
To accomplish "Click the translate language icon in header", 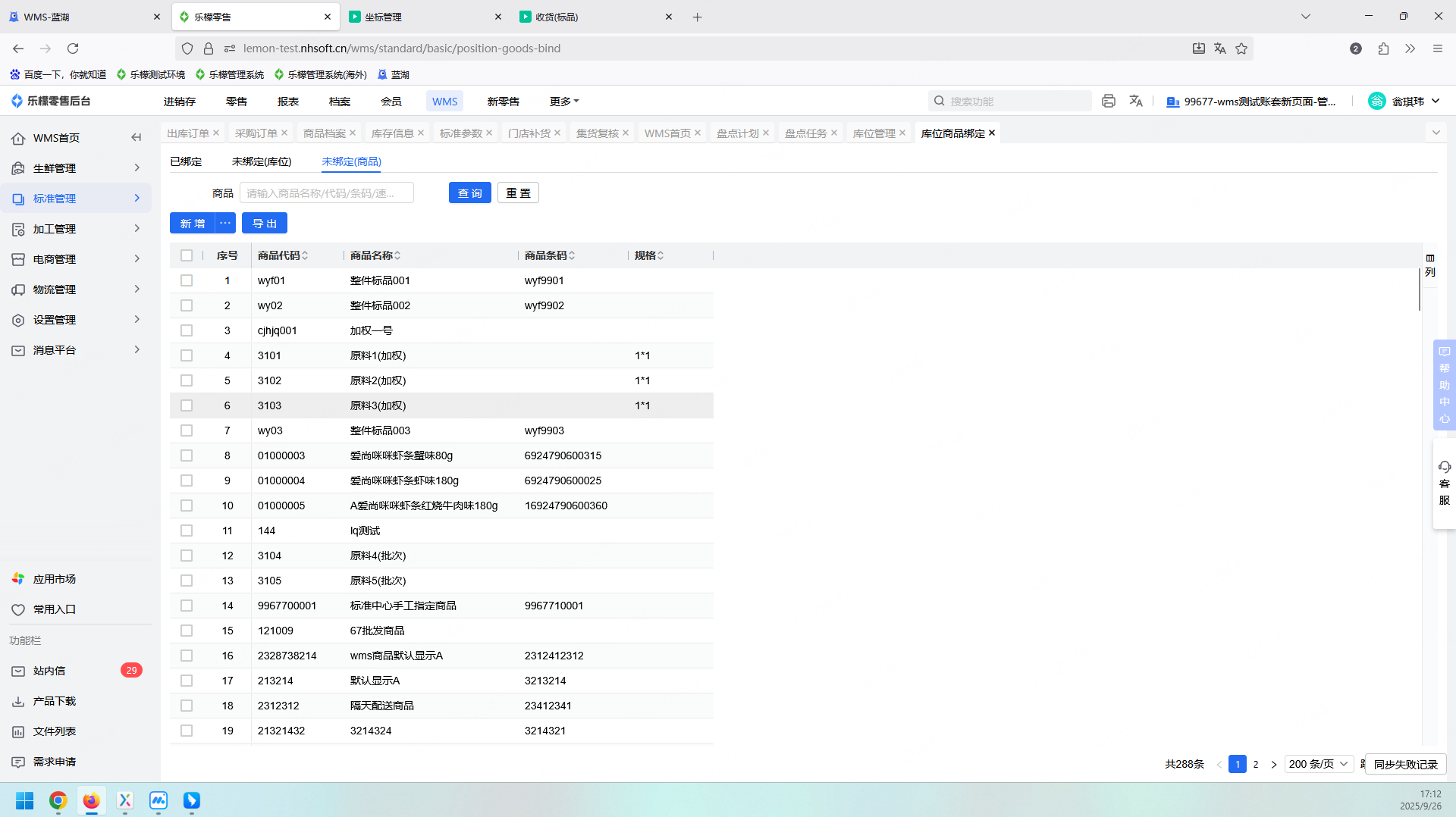I will (x=1136, y=101).
